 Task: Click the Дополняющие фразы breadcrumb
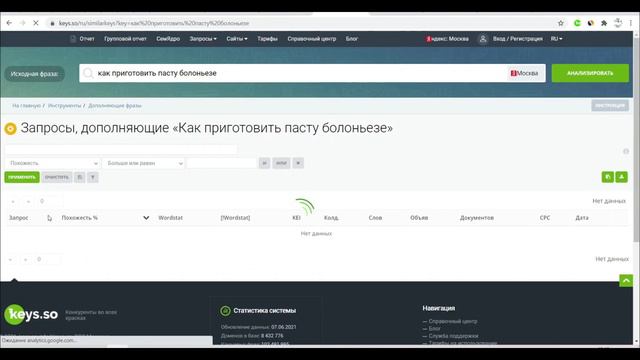[x=115, y=106]
